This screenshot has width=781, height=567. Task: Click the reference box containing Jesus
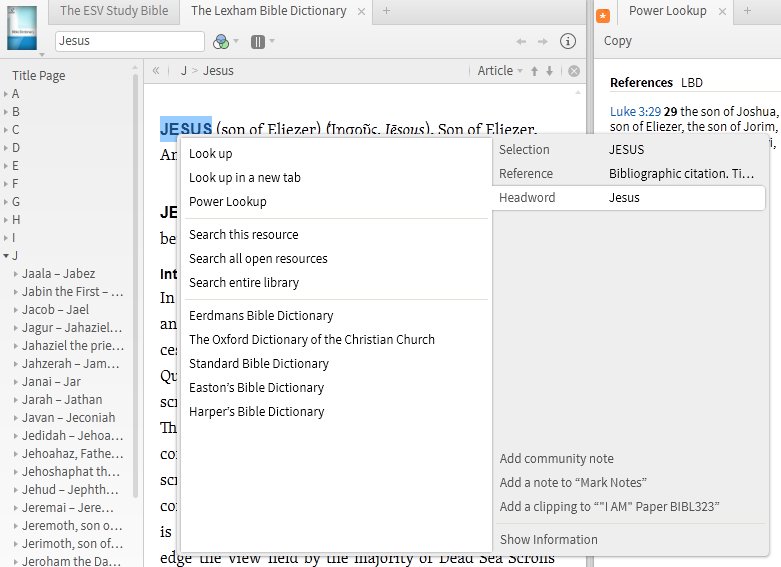click(130, 41)
